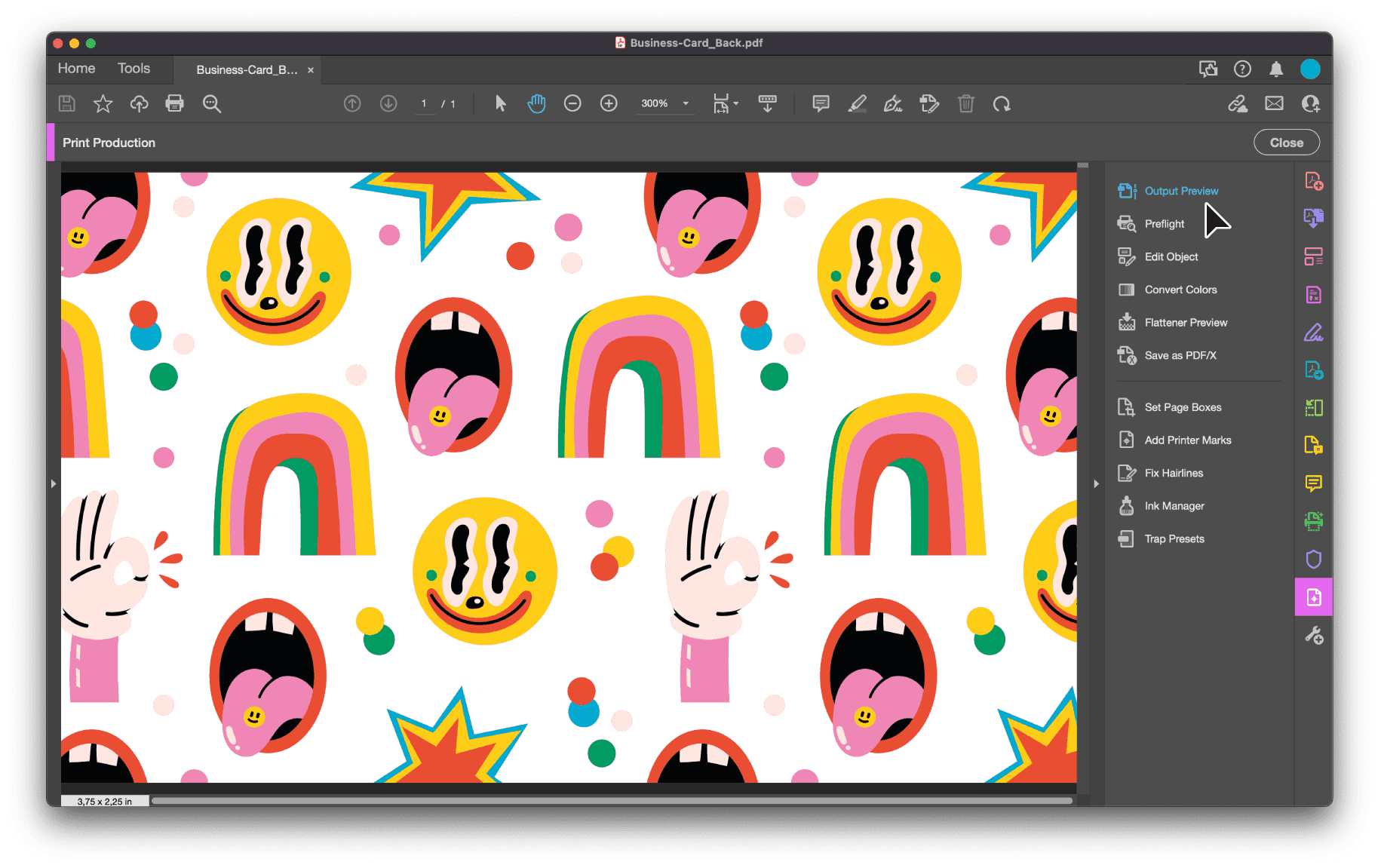Click the horizontal scrollbar under the document

click(x=612, y=801)
